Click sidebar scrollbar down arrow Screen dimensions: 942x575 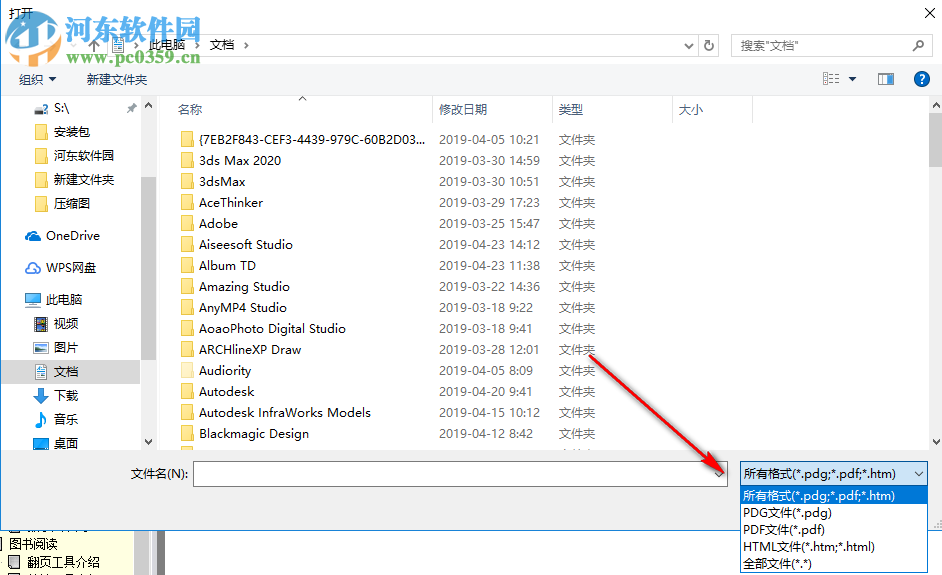click(x=148, y=442)
